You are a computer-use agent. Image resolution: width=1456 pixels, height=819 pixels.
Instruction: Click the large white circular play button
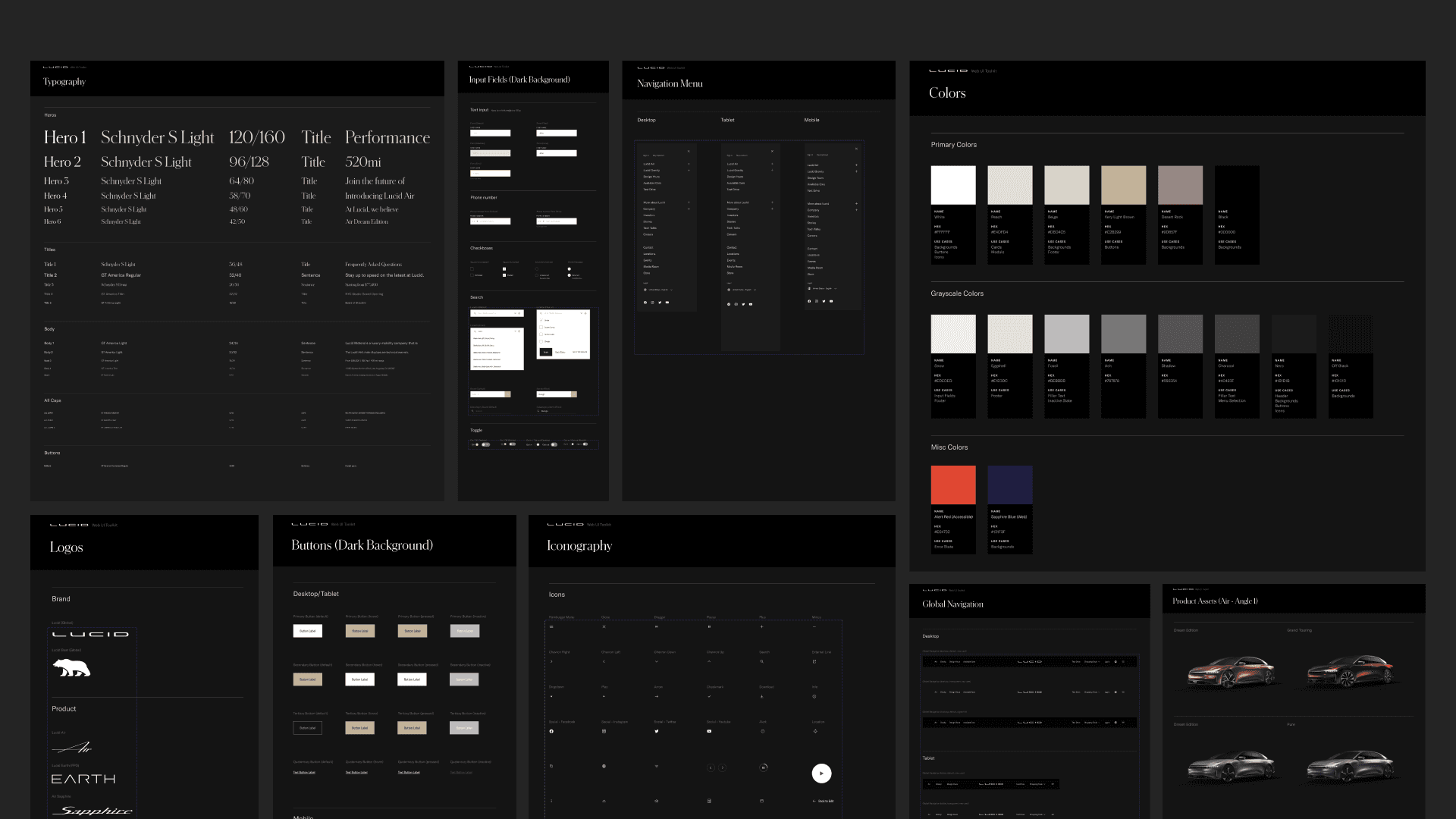[821, 773]
